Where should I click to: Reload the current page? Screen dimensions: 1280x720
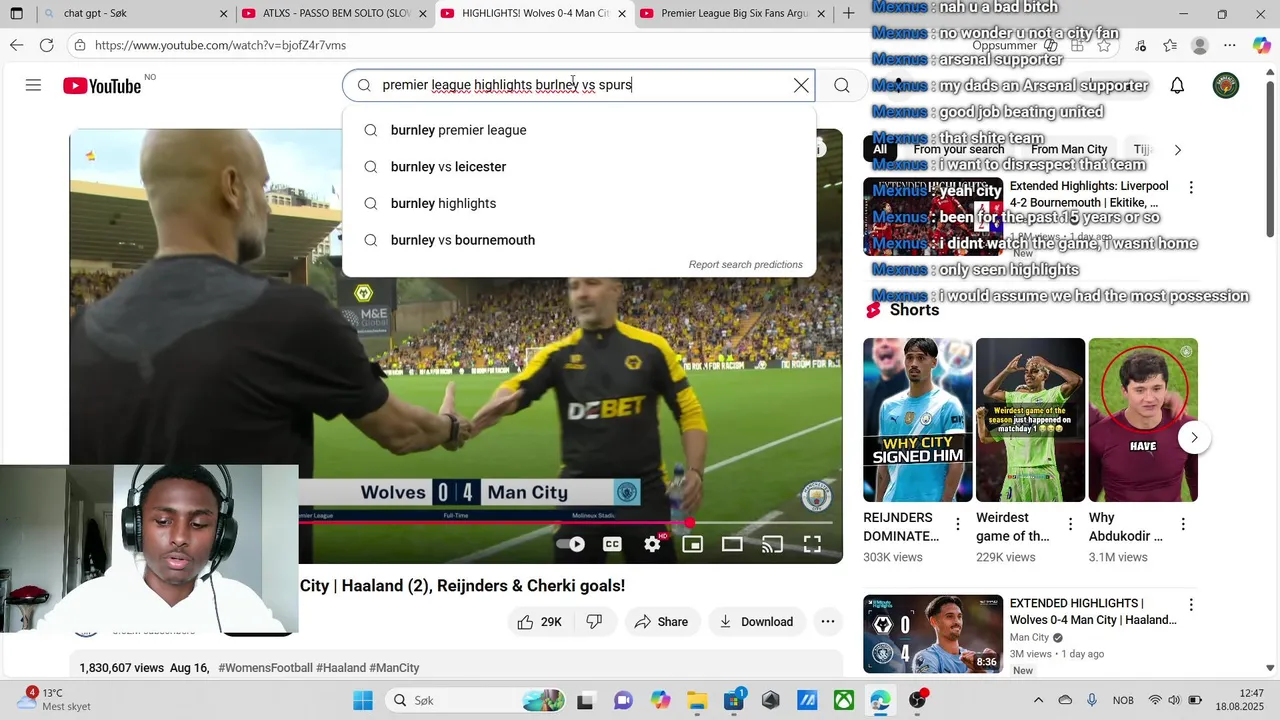coord(47,45)
